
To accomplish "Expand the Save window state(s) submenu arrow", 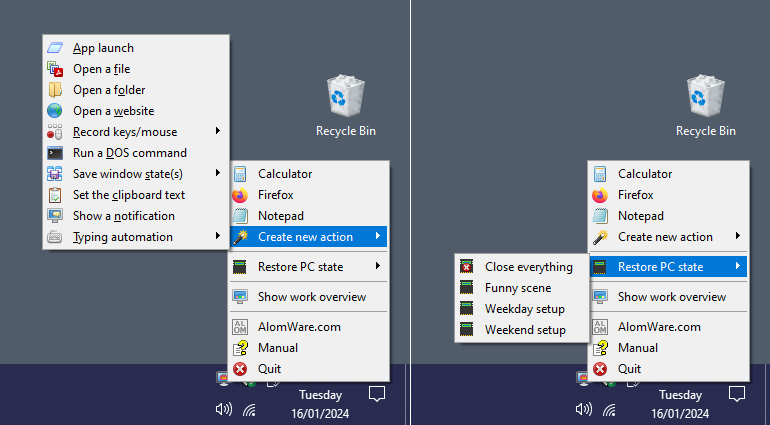I will coord(217,174).
